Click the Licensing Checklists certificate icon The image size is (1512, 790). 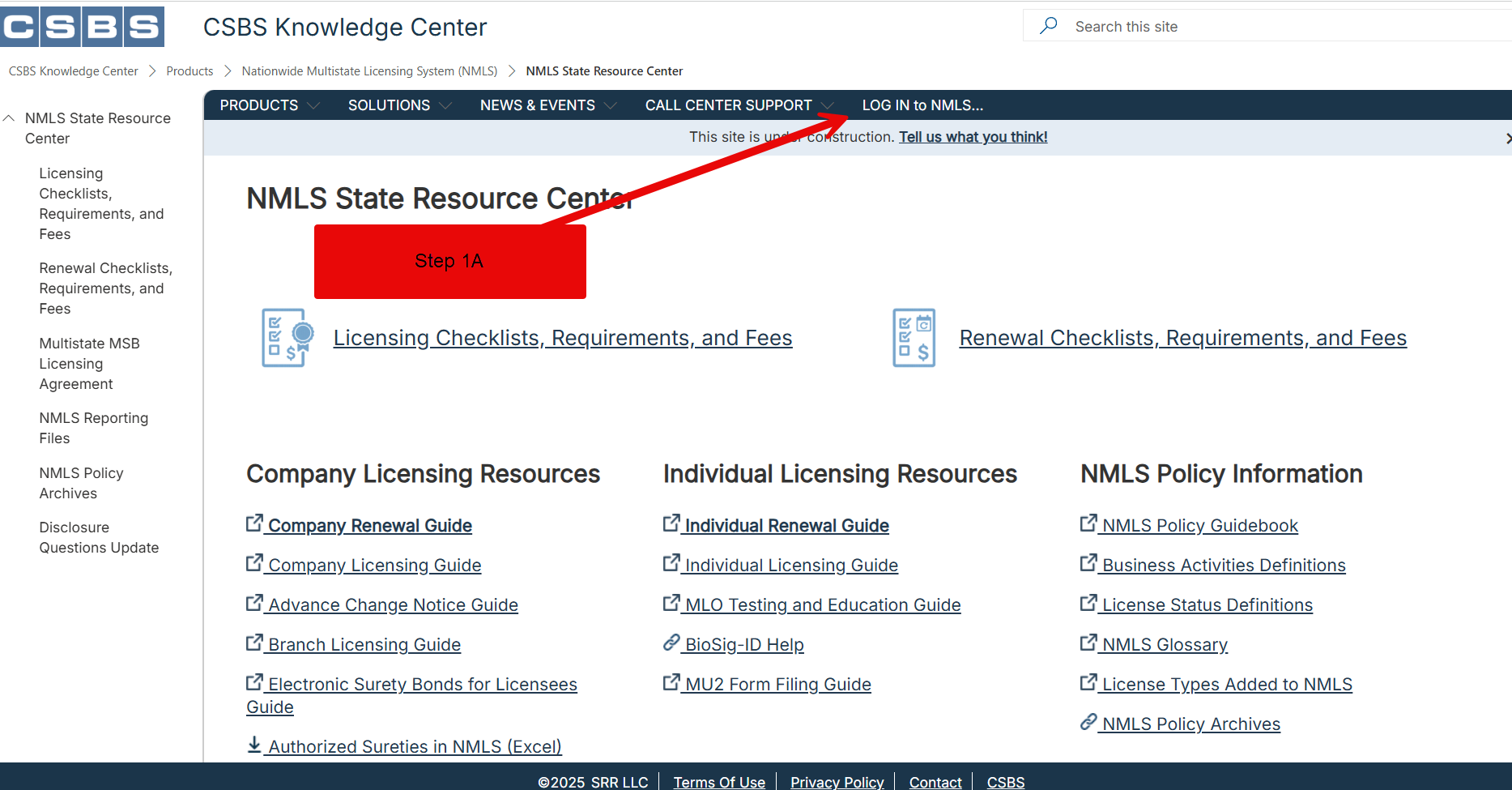point(287,338)
